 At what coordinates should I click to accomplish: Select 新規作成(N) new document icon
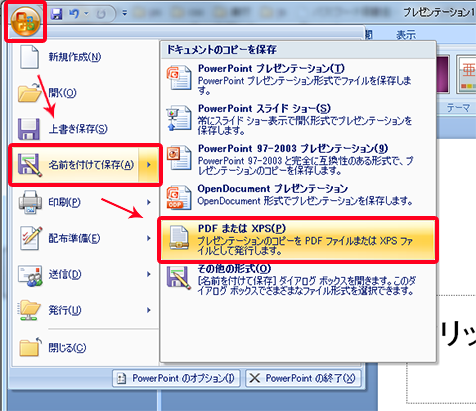pos(29,57)
